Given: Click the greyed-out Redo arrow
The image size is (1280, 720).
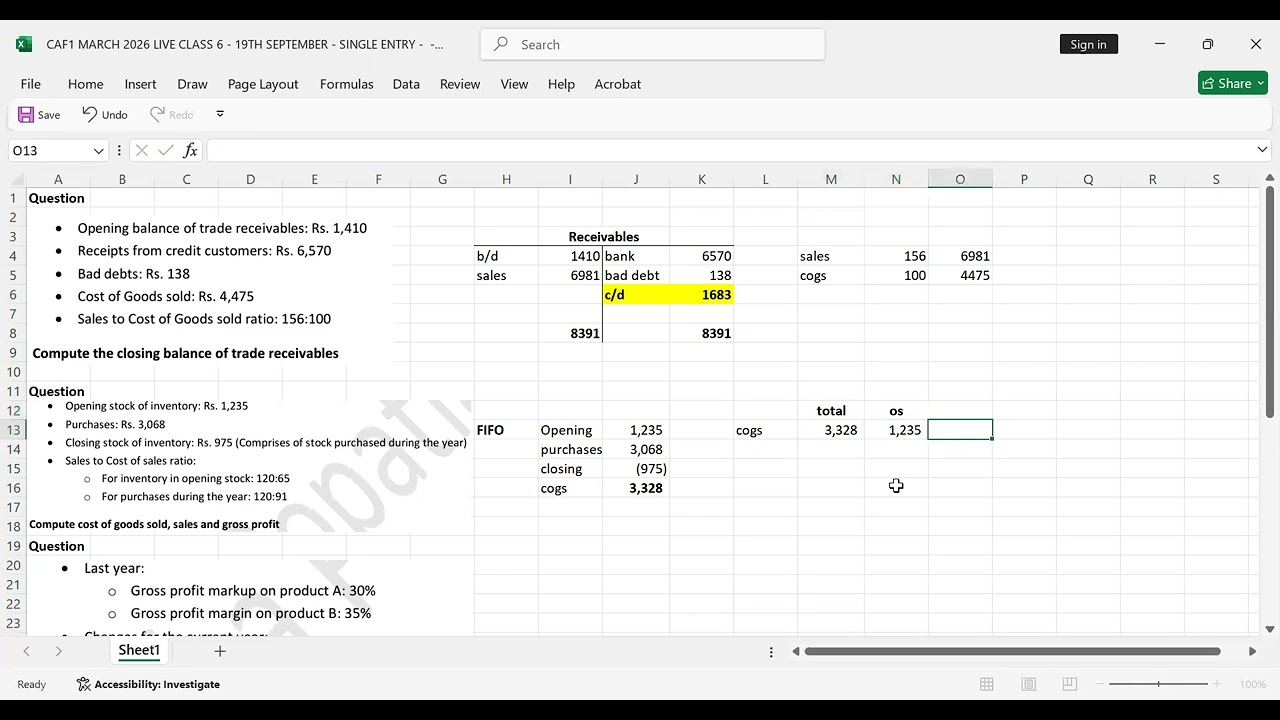Looking at the screenshot, I should coord(157,114).
